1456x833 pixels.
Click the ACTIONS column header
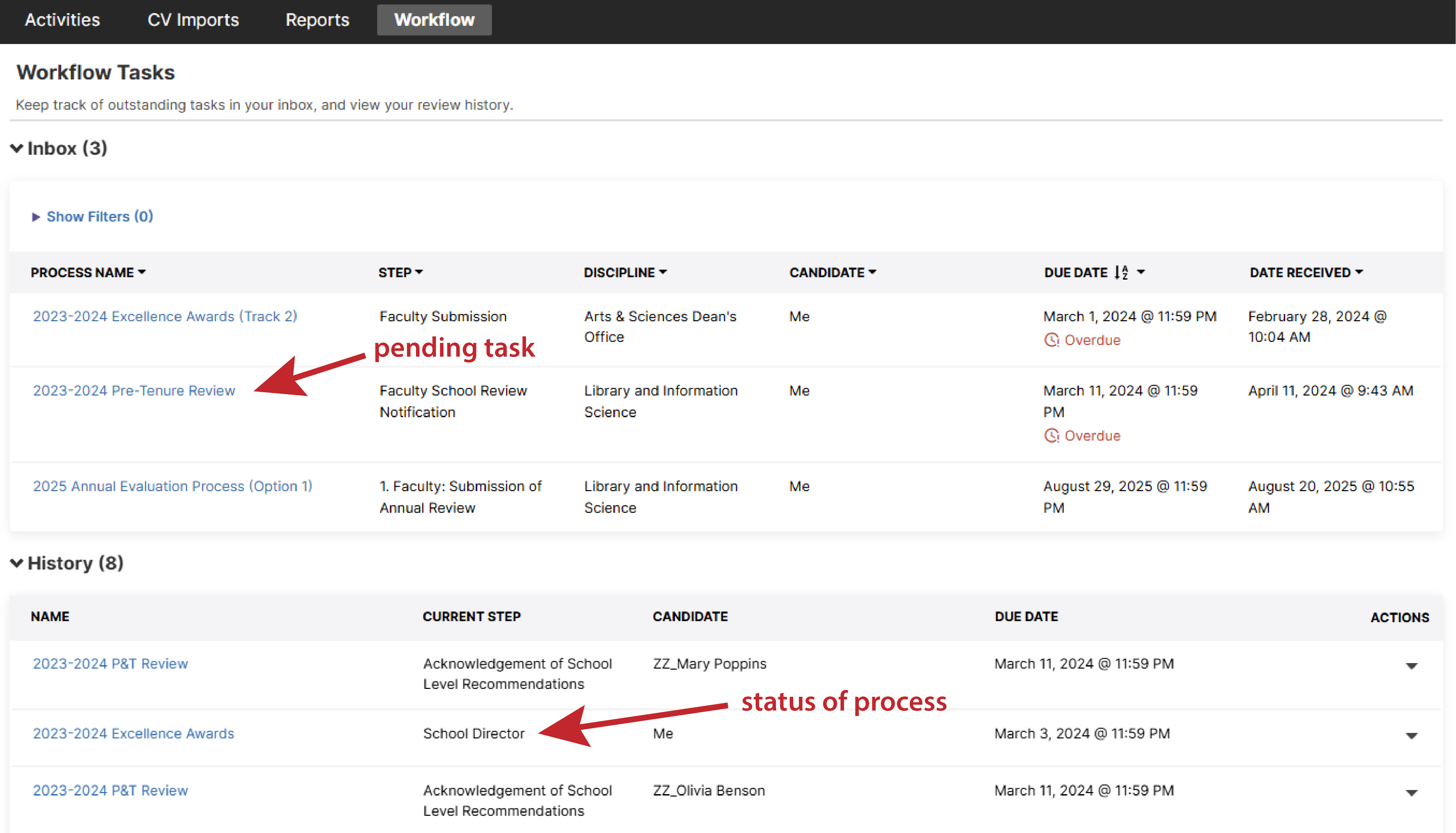1400,617
